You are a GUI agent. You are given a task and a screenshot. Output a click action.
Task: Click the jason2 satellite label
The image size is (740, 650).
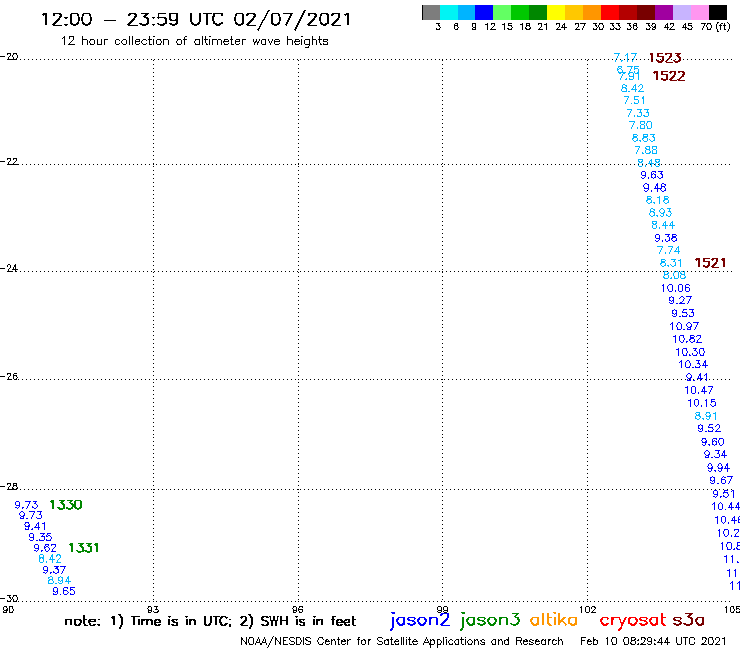click(x=420, y=621)
